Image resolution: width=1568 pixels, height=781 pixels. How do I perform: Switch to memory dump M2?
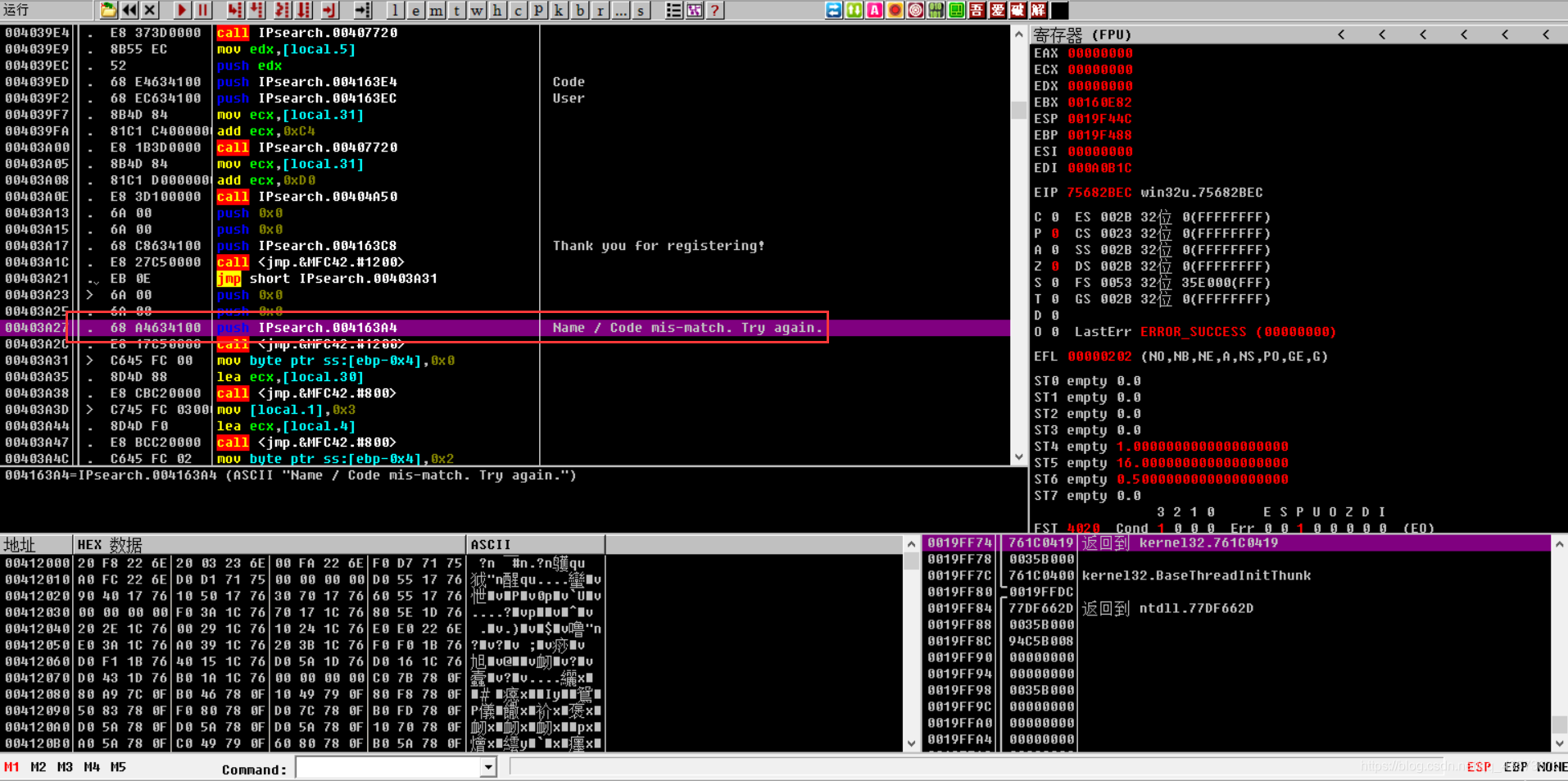pyautogui.click(x=39, y=767)
